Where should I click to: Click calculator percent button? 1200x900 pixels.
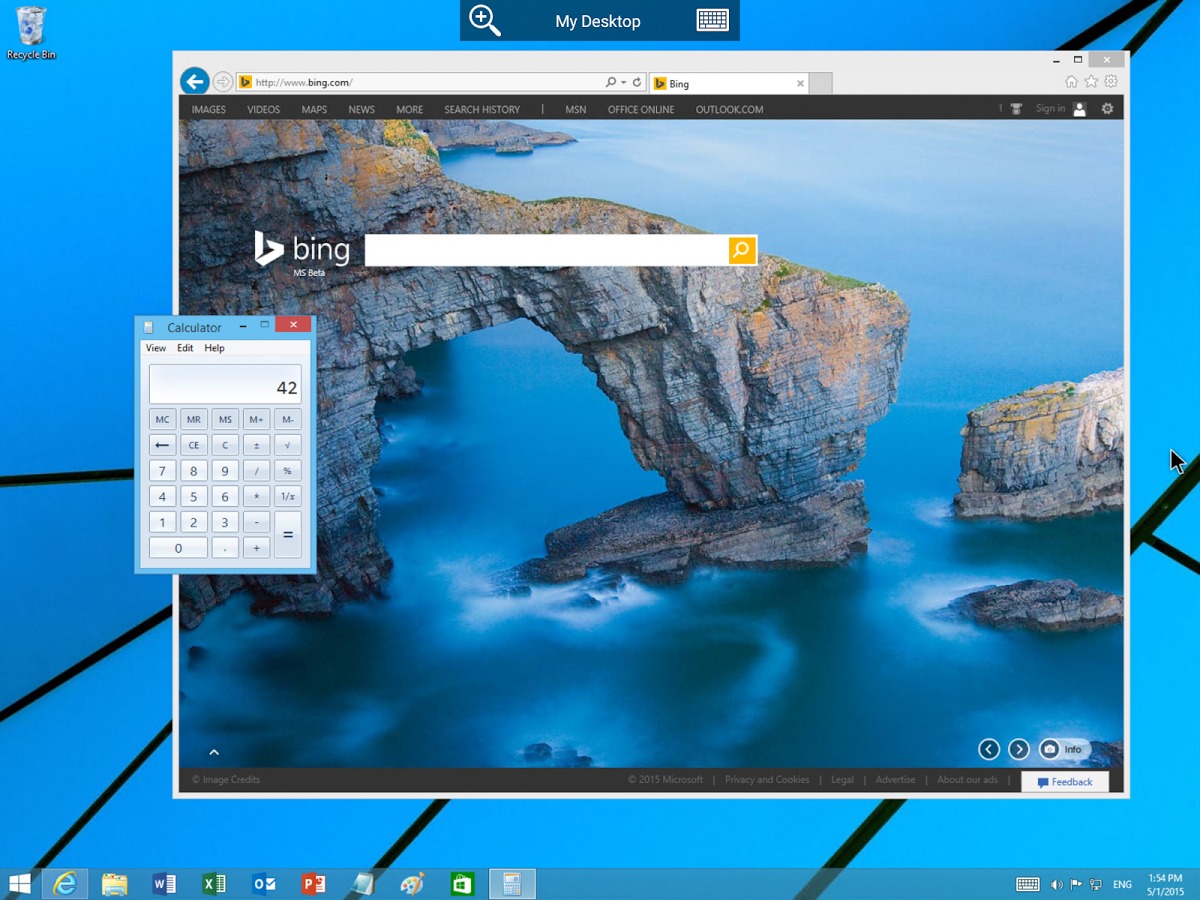(288, 471)
